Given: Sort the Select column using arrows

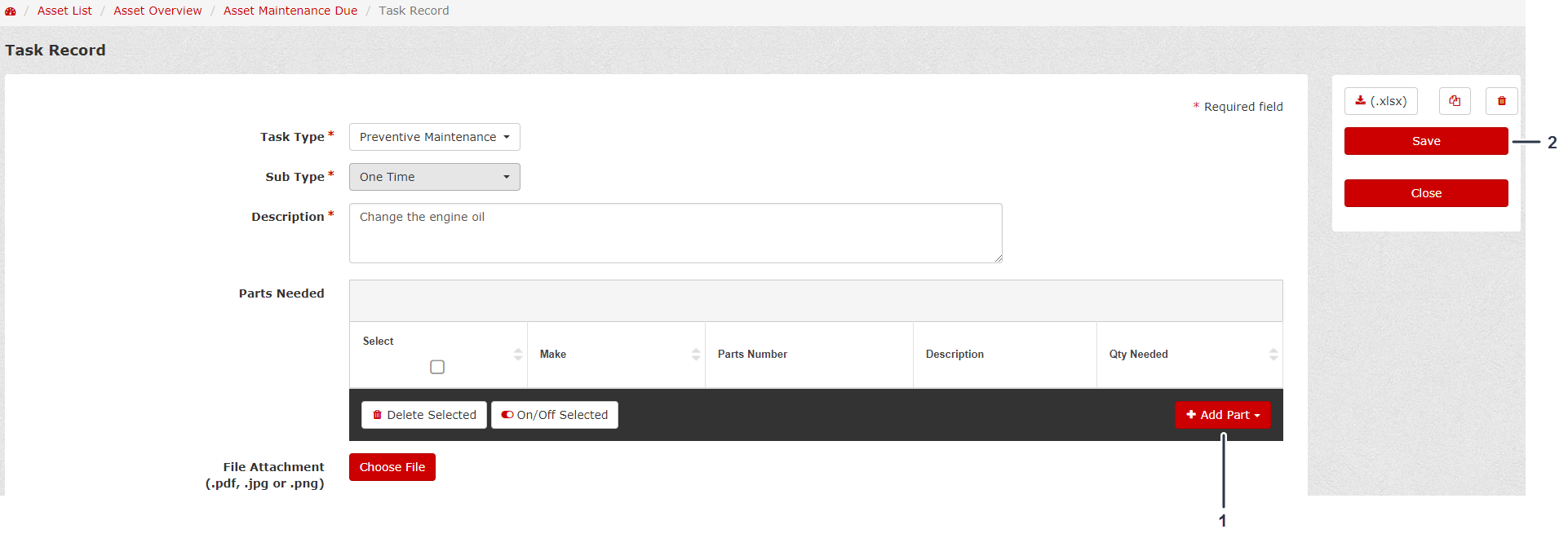Looking at the screenshot, I should pos(518,355).
